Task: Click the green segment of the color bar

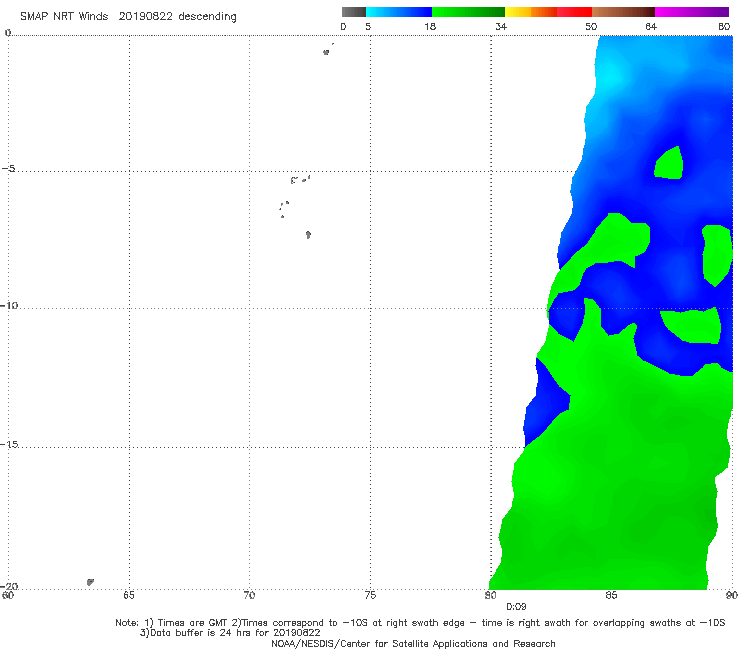Action: [468, 12]
